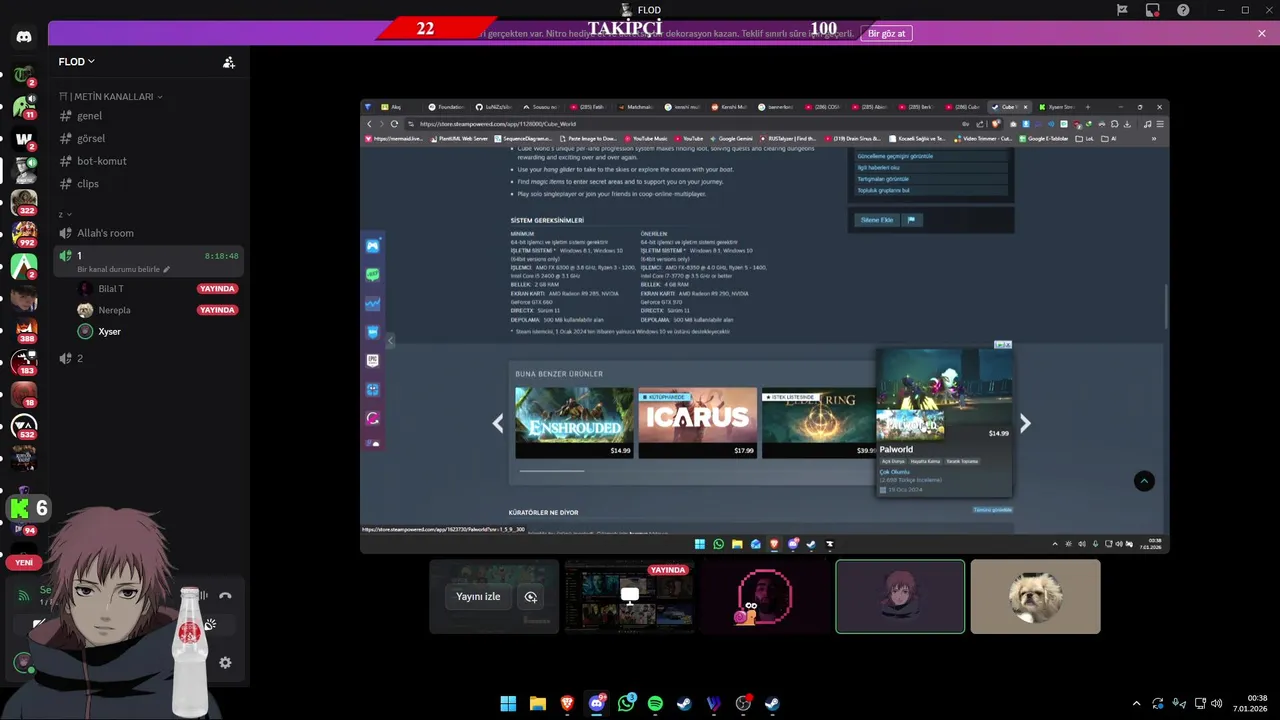Open Discord direct messages home icon
This screenshot has width=1280, height=720.
pyautogui.click(x=24, y=37)
